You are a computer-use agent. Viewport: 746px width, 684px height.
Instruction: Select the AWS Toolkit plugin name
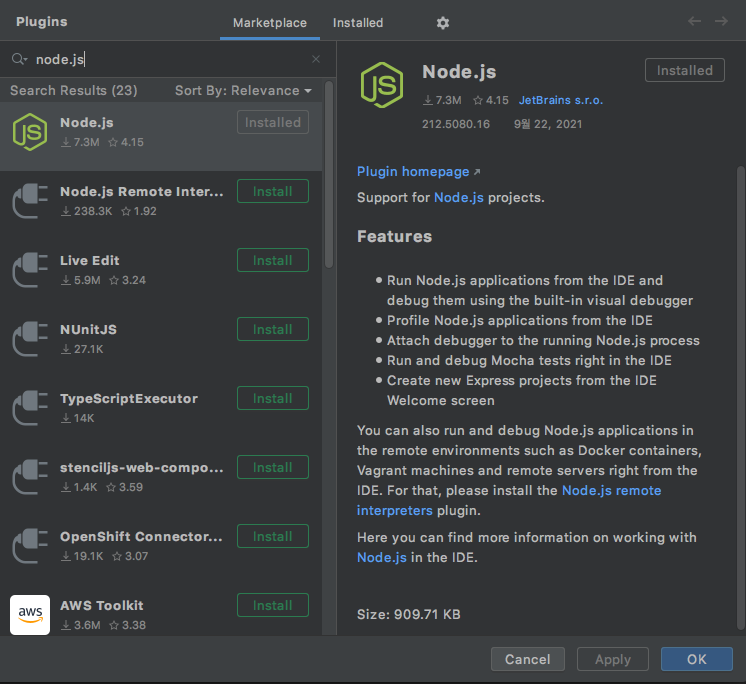(101, 606)
